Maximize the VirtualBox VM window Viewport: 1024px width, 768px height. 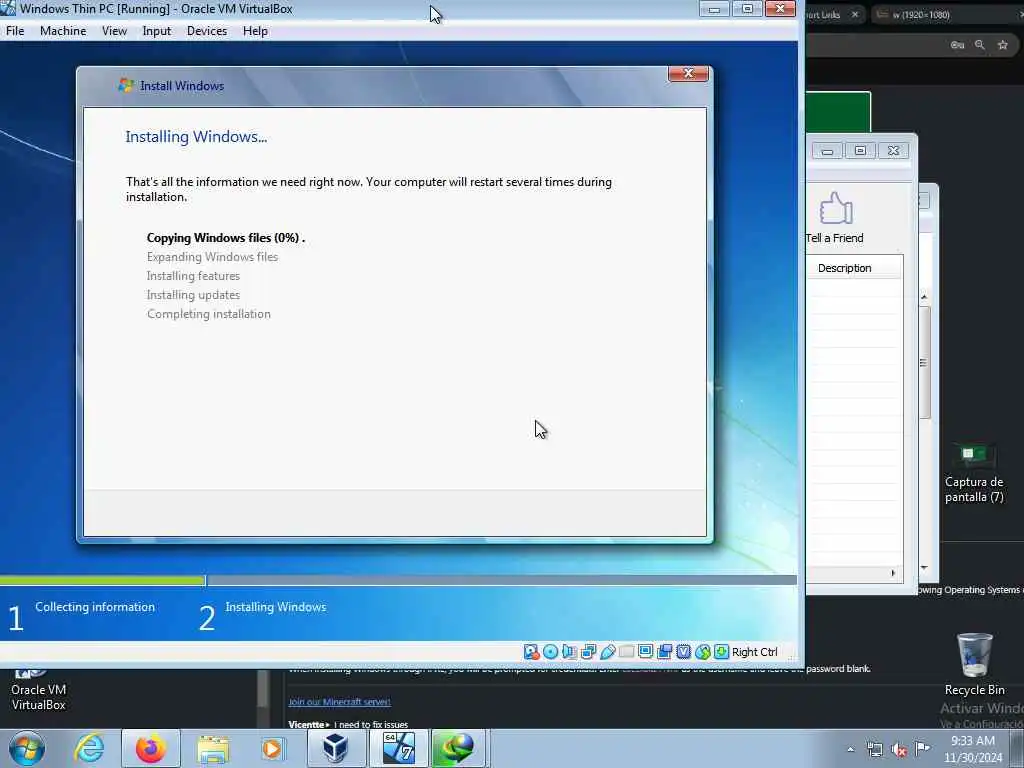tap(747, 9)
